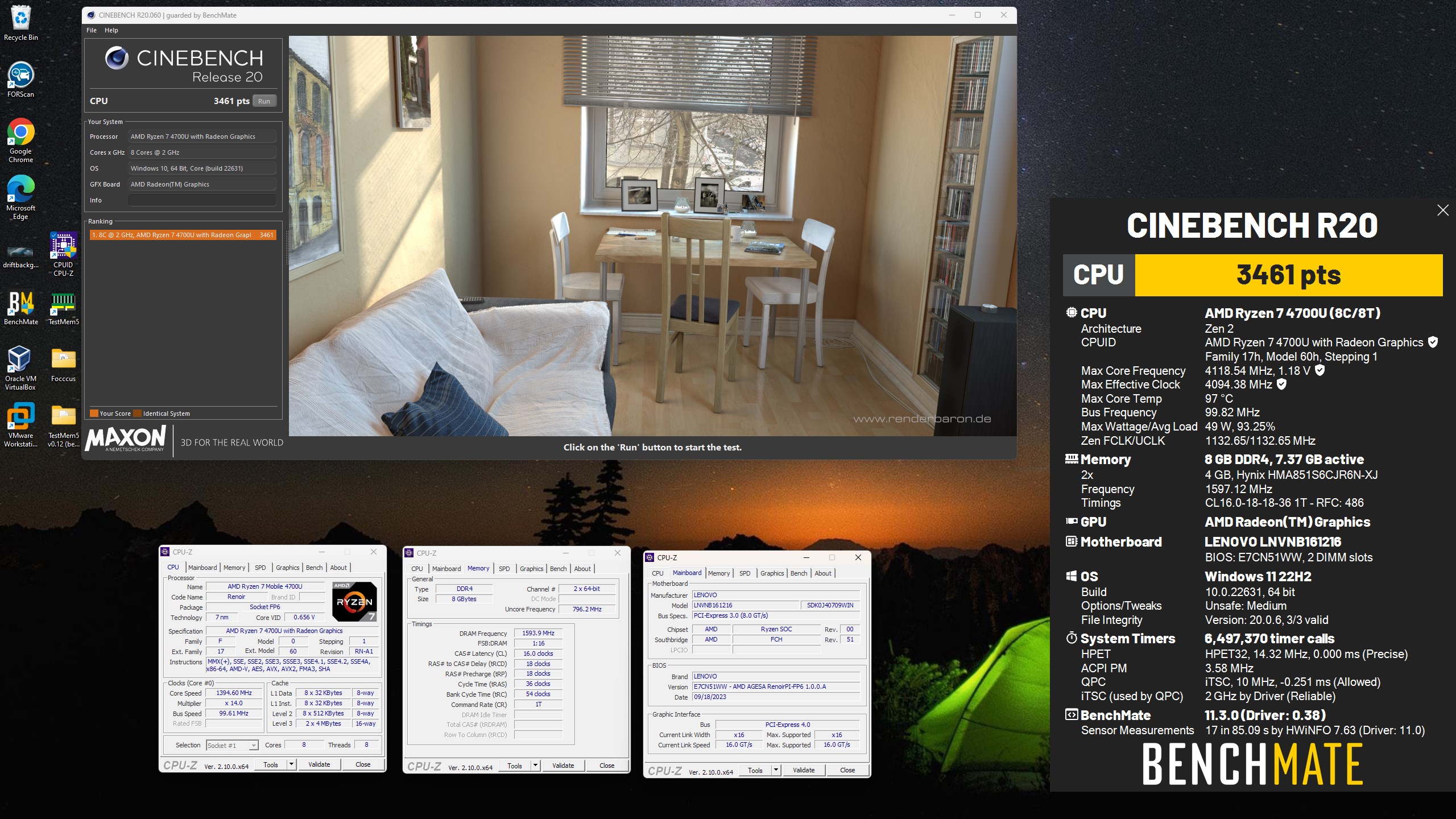Click Validate in CPU-Z Memory window

click(x=563, y=766)
